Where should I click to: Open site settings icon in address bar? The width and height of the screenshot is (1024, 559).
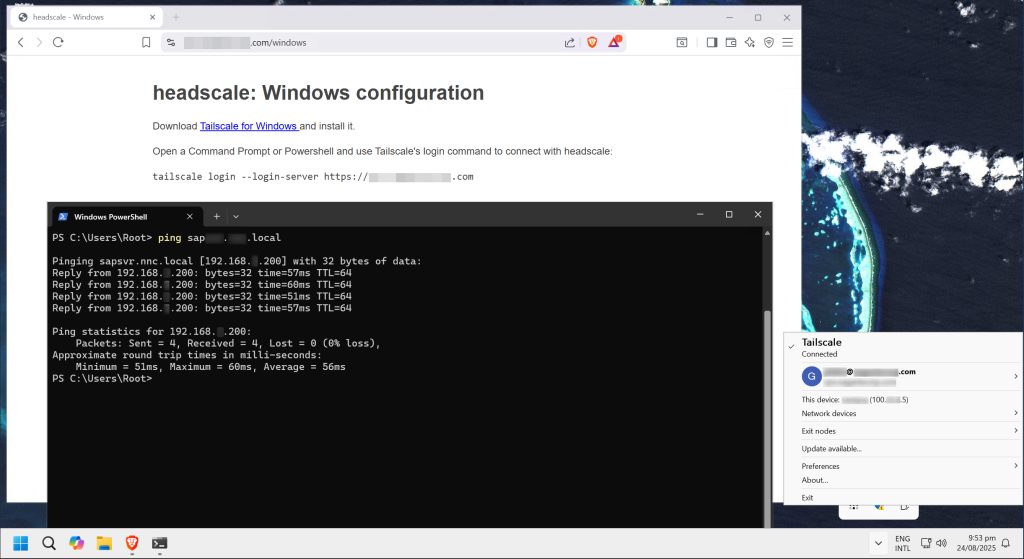tap(171, 42)
